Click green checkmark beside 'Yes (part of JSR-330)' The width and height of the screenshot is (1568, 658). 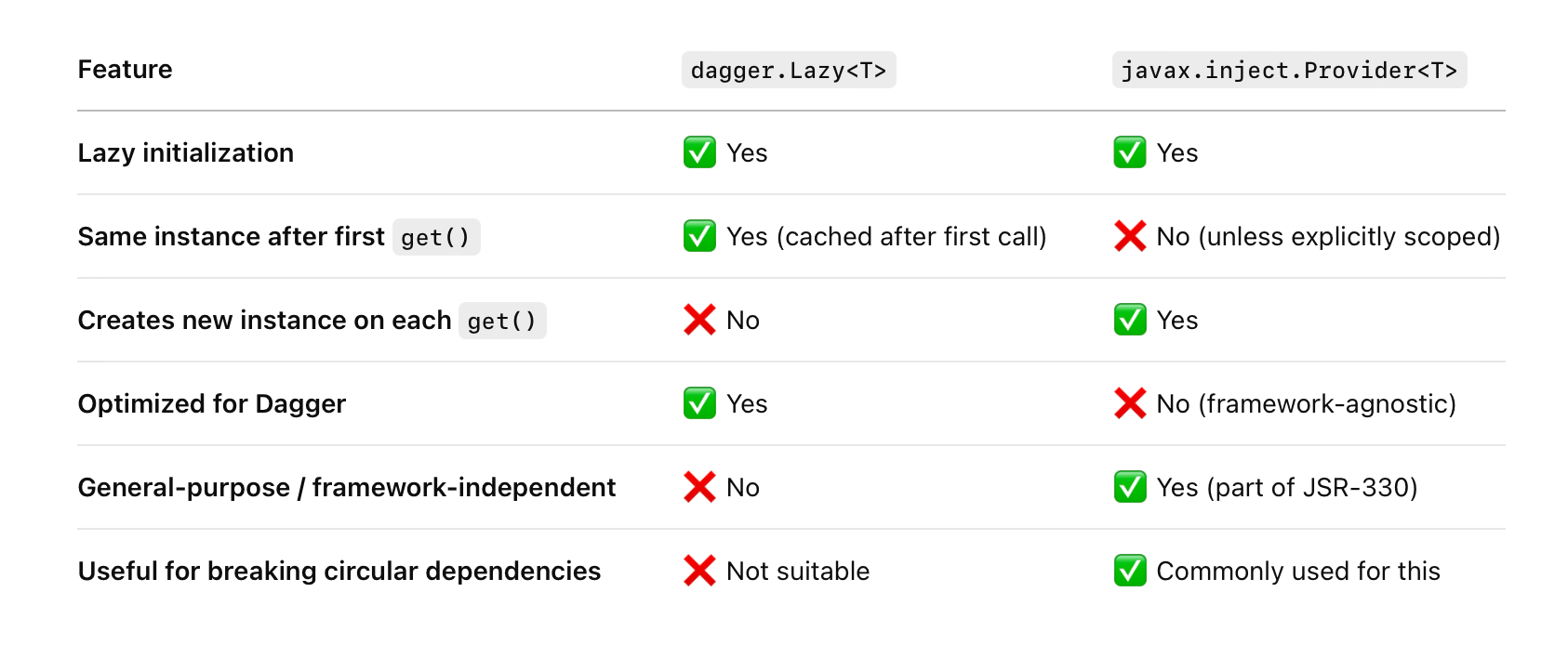pyautogui.click(x=1130, y=487)
